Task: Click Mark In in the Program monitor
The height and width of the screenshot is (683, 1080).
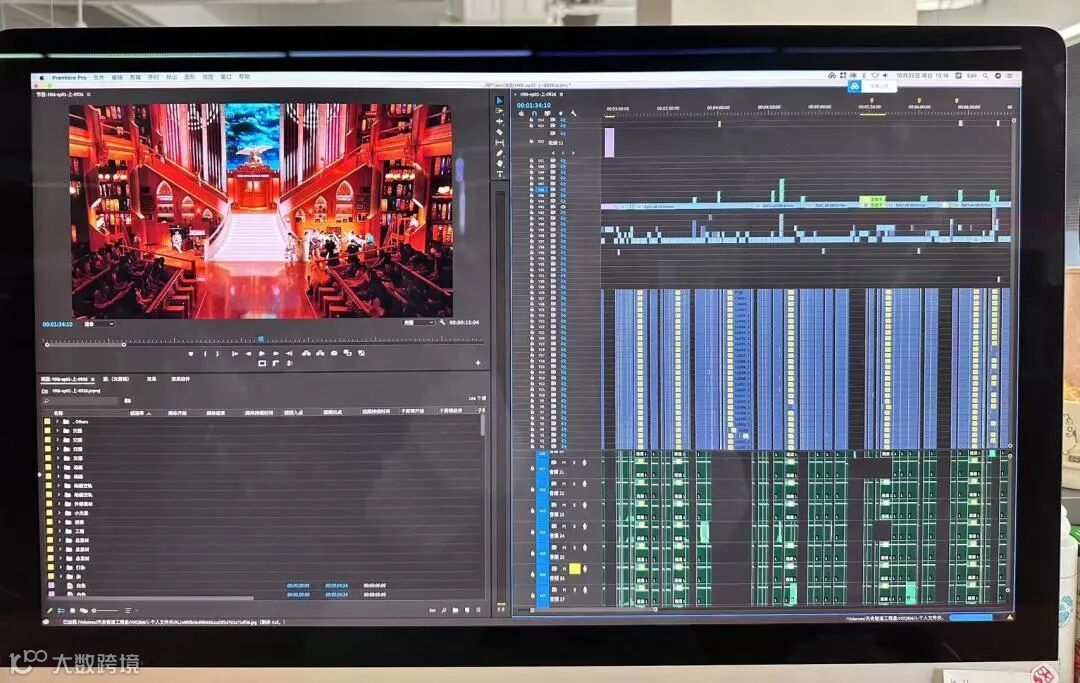Action: pos(205,353)
